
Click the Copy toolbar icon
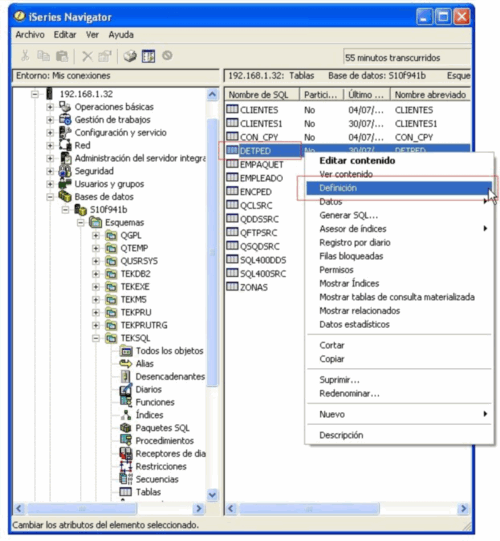[x=43, y=56]
